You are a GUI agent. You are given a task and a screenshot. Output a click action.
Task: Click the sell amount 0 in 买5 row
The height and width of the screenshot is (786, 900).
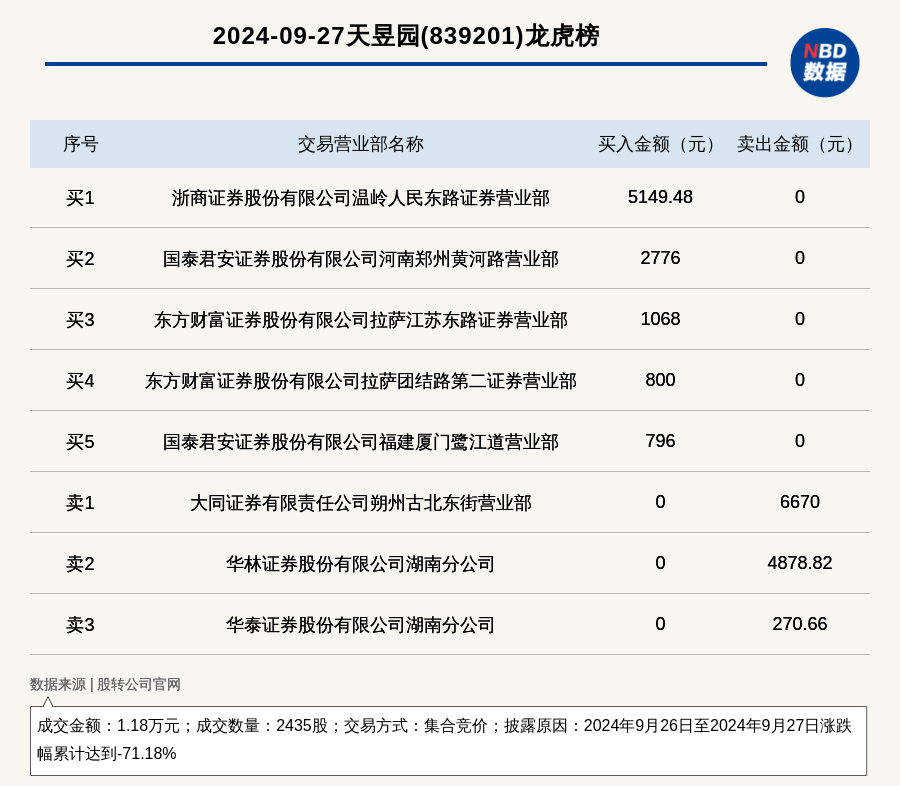[800, 441]
